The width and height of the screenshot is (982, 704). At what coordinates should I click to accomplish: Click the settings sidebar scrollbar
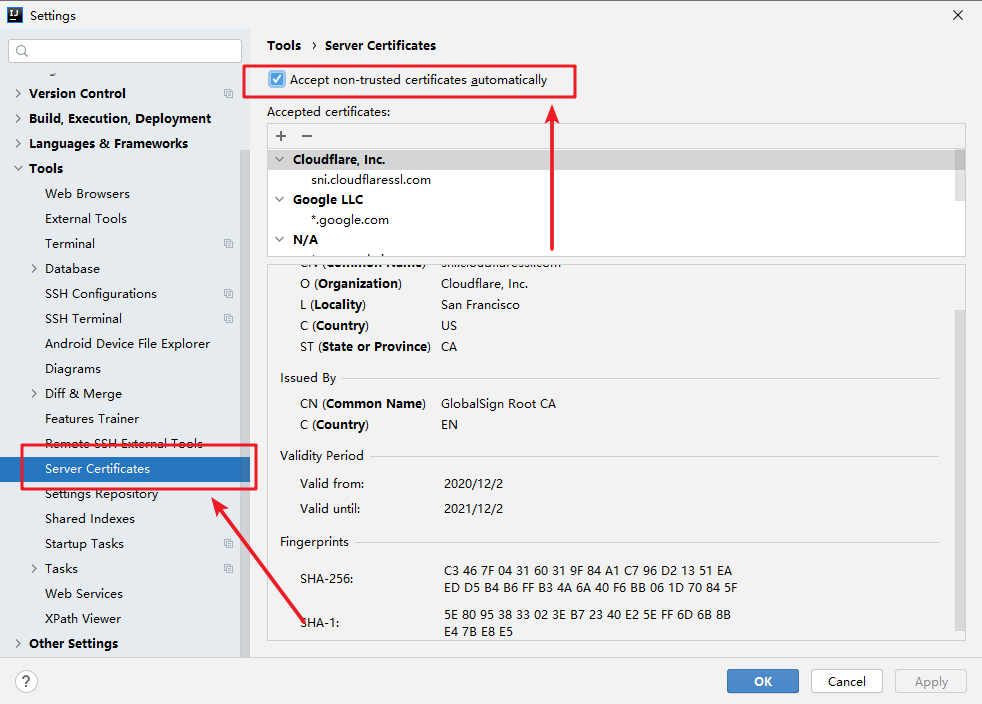click(x=245, y=403)
